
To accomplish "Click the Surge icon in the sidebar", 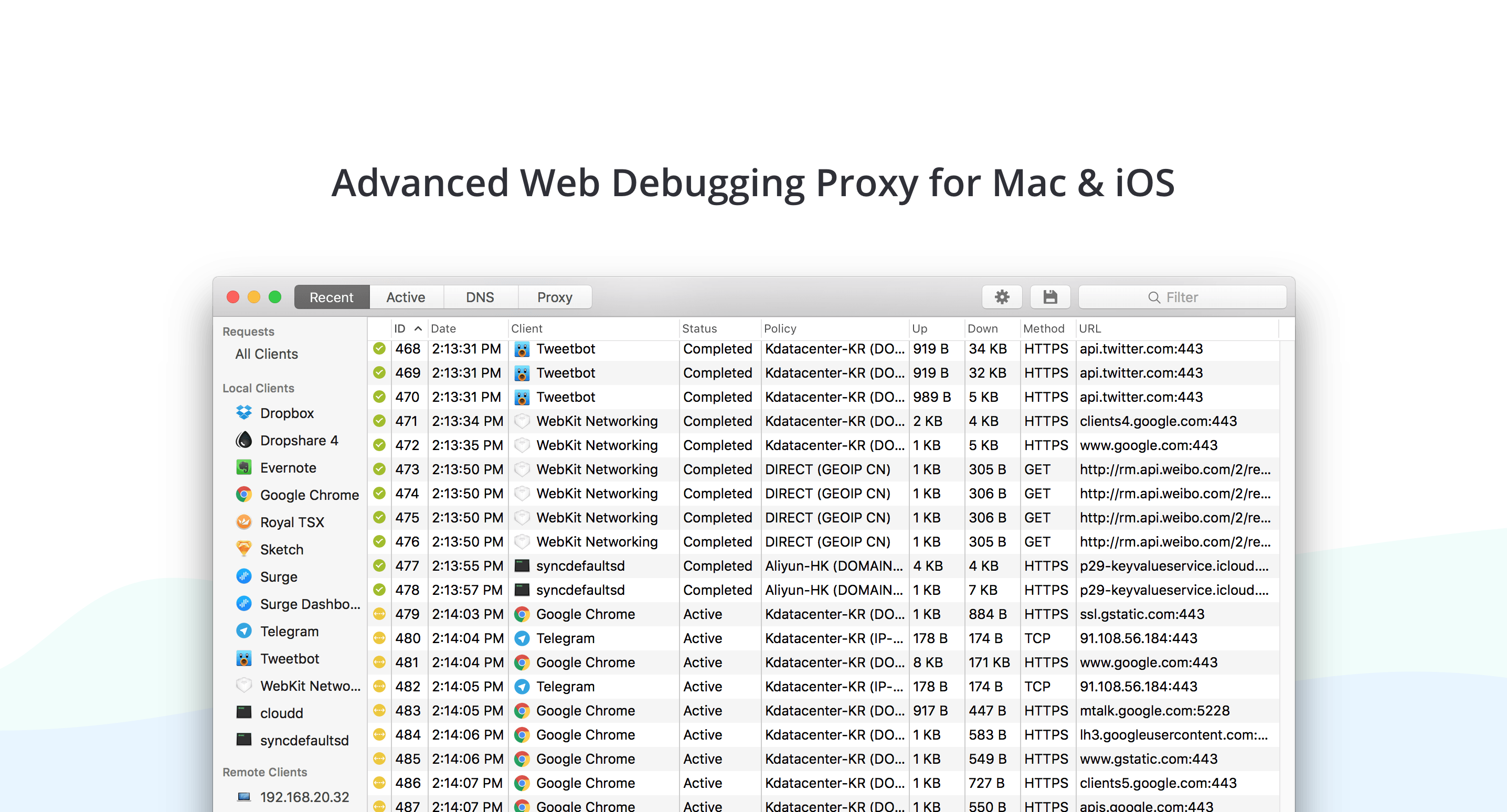I will 244,576.
